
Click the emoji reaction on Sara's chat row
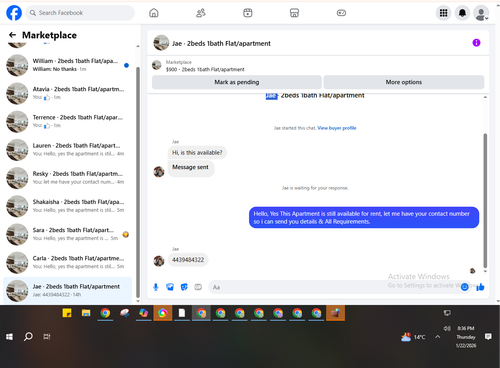click(126, 234)
